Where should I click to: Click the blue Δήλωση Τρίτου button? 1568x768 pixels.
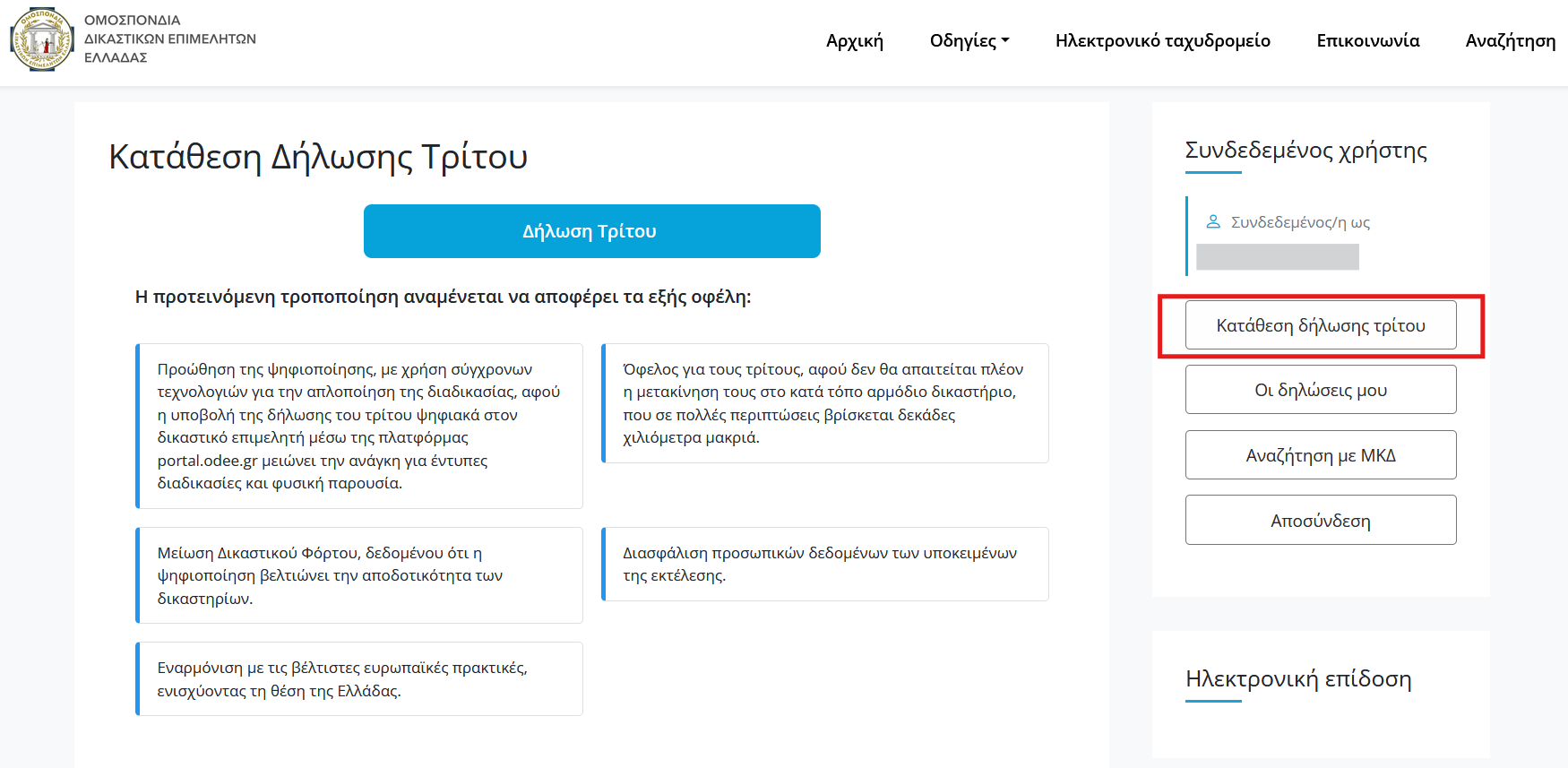[592, 231]
